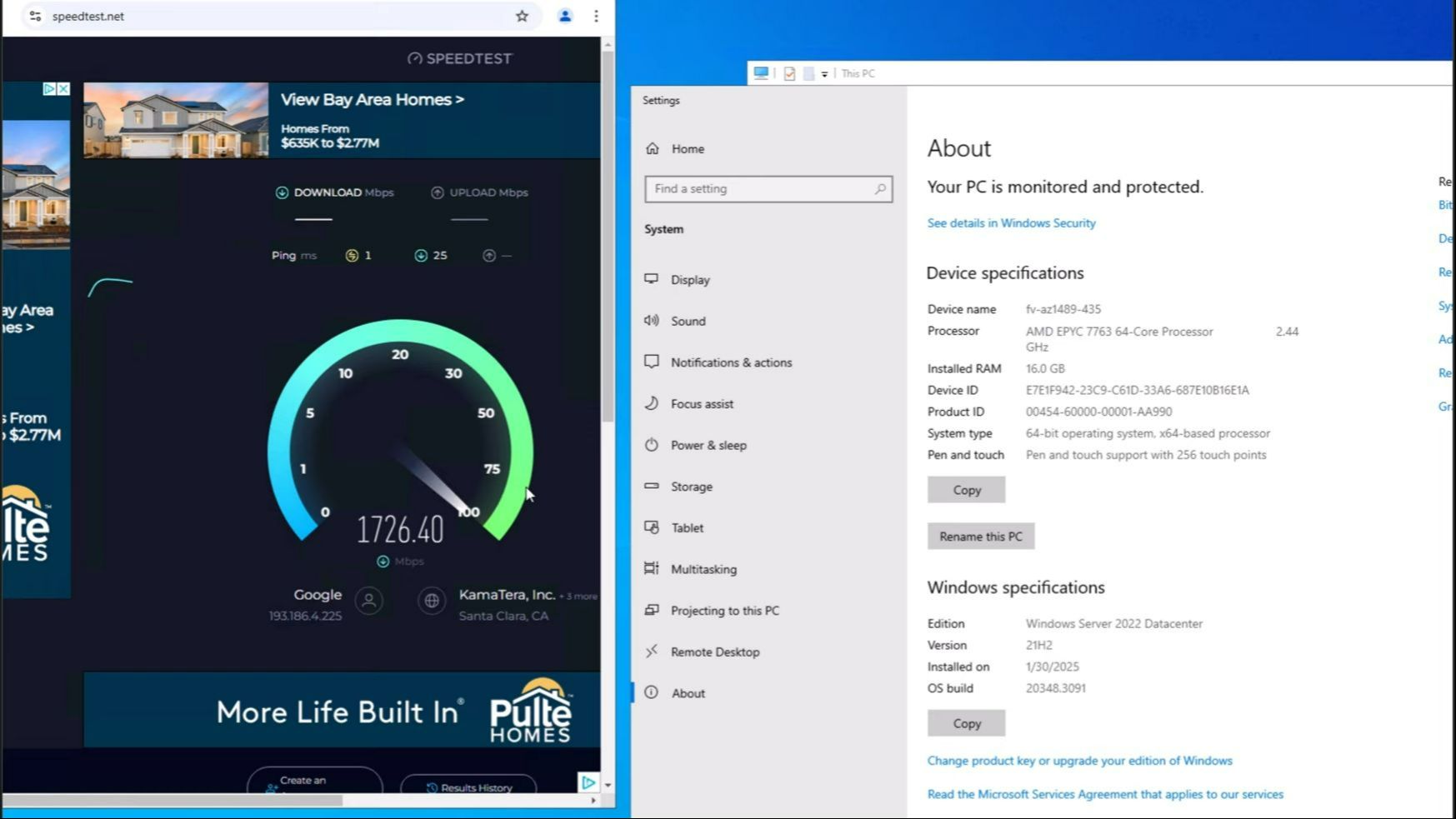
Task: Click the download latency icon showing 25
Action: point(421,256)
